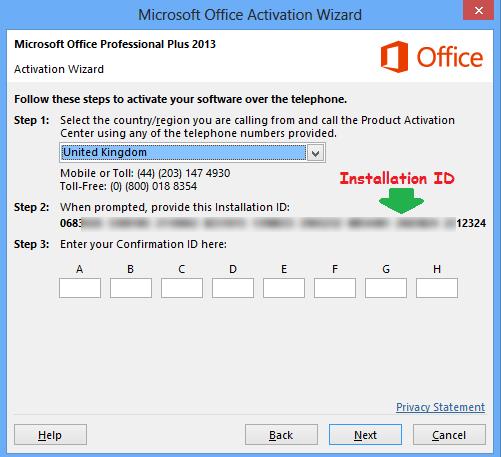Viewport: 501px width, 457px height.
Task: Click the Help button
Action: 50,435
